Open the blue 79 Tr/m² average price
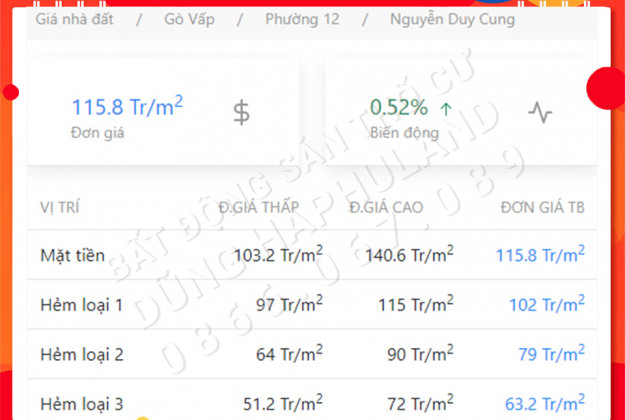Viewport: 625px width, 420px height. click(x=552, y=354)
